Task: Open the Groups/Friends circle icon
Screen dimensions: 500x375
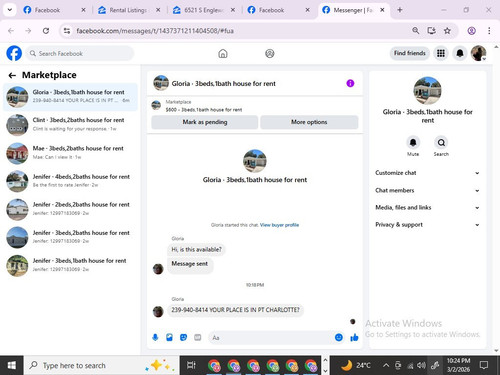Action: 270,53
